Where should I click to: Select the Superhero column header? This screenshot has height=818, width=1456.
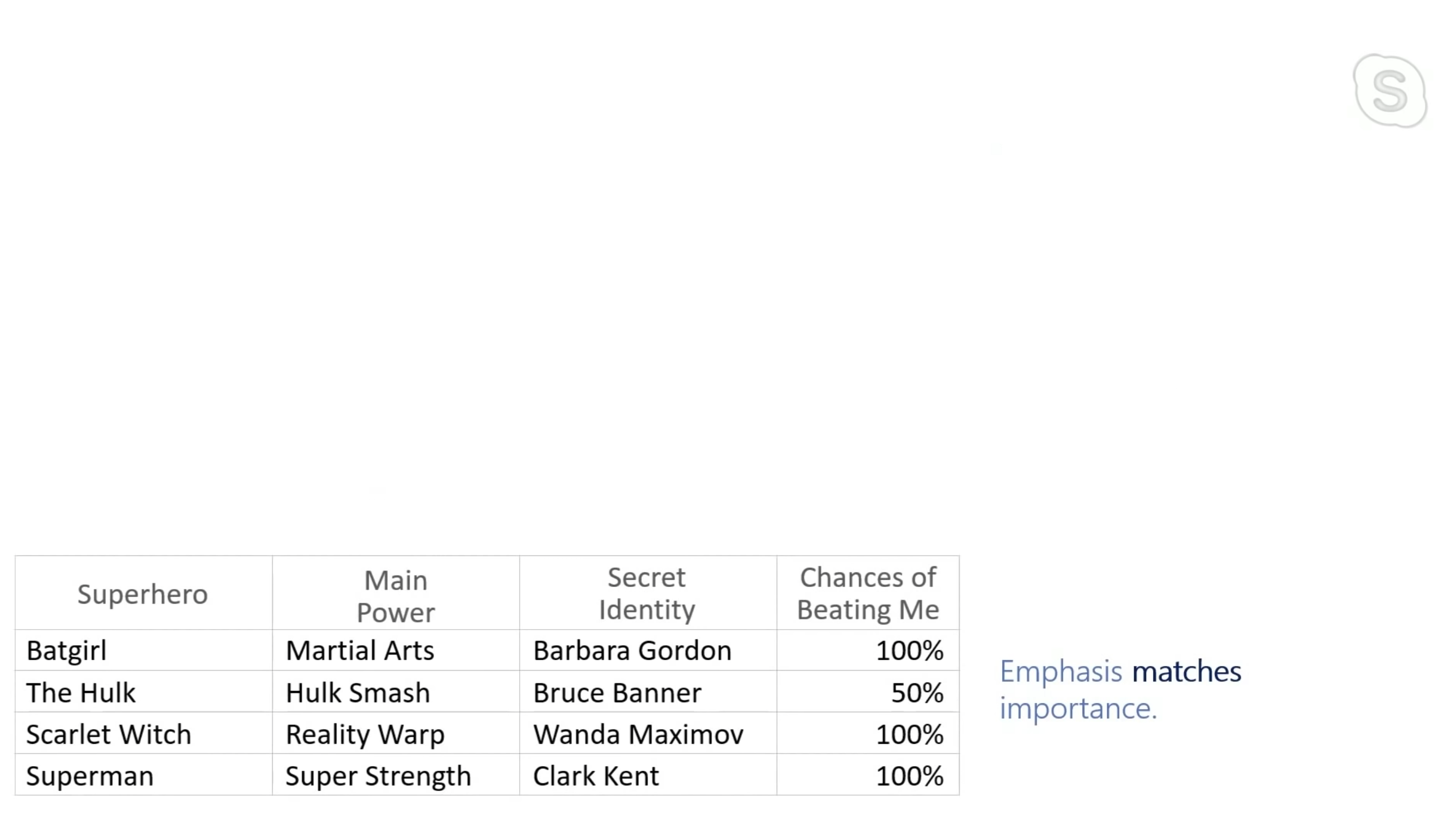click(142, 594)
